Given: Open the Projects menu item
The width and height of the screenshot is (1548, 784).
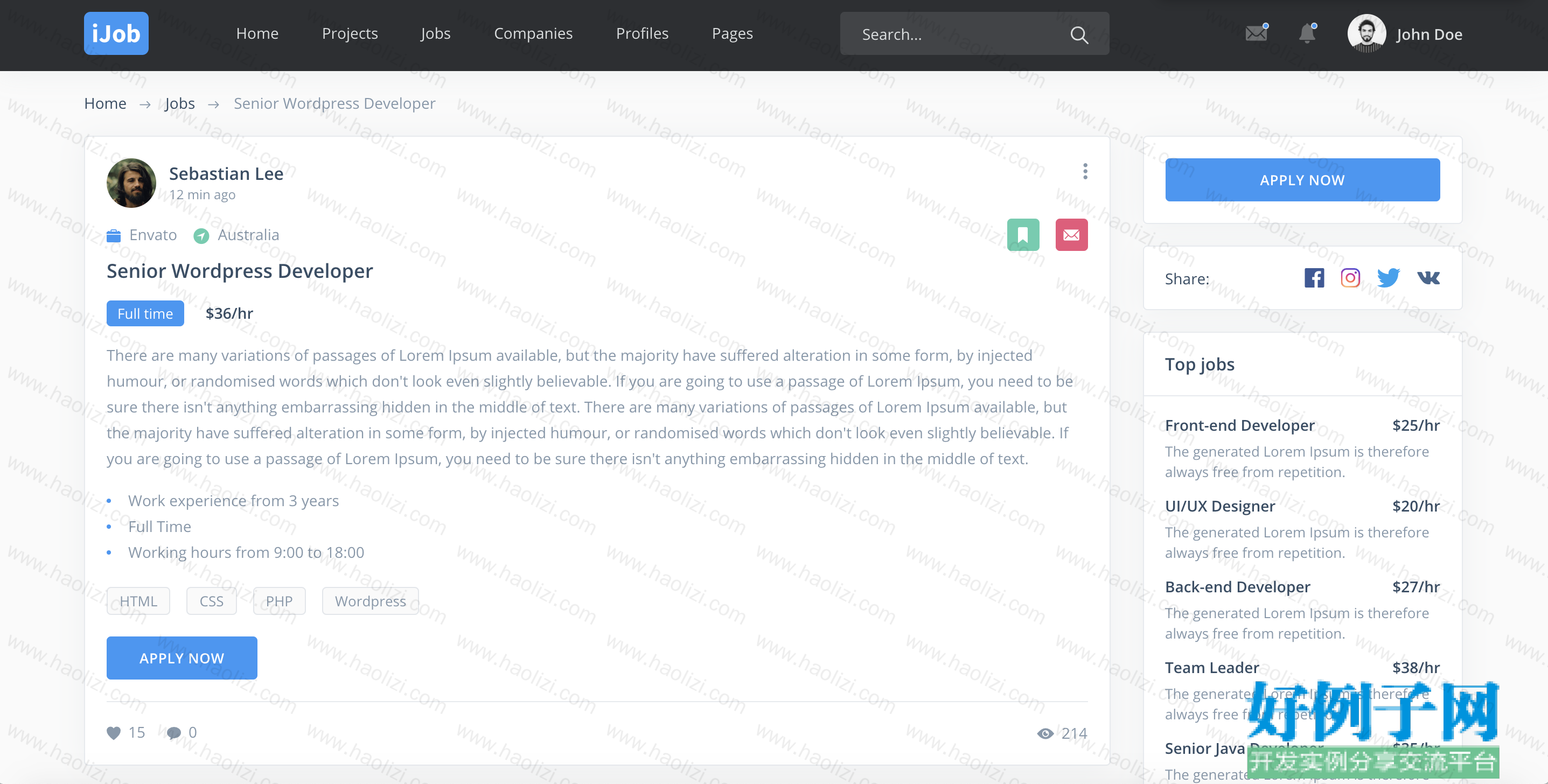Looking at the screenshot, I should click(x=350, y=33).
